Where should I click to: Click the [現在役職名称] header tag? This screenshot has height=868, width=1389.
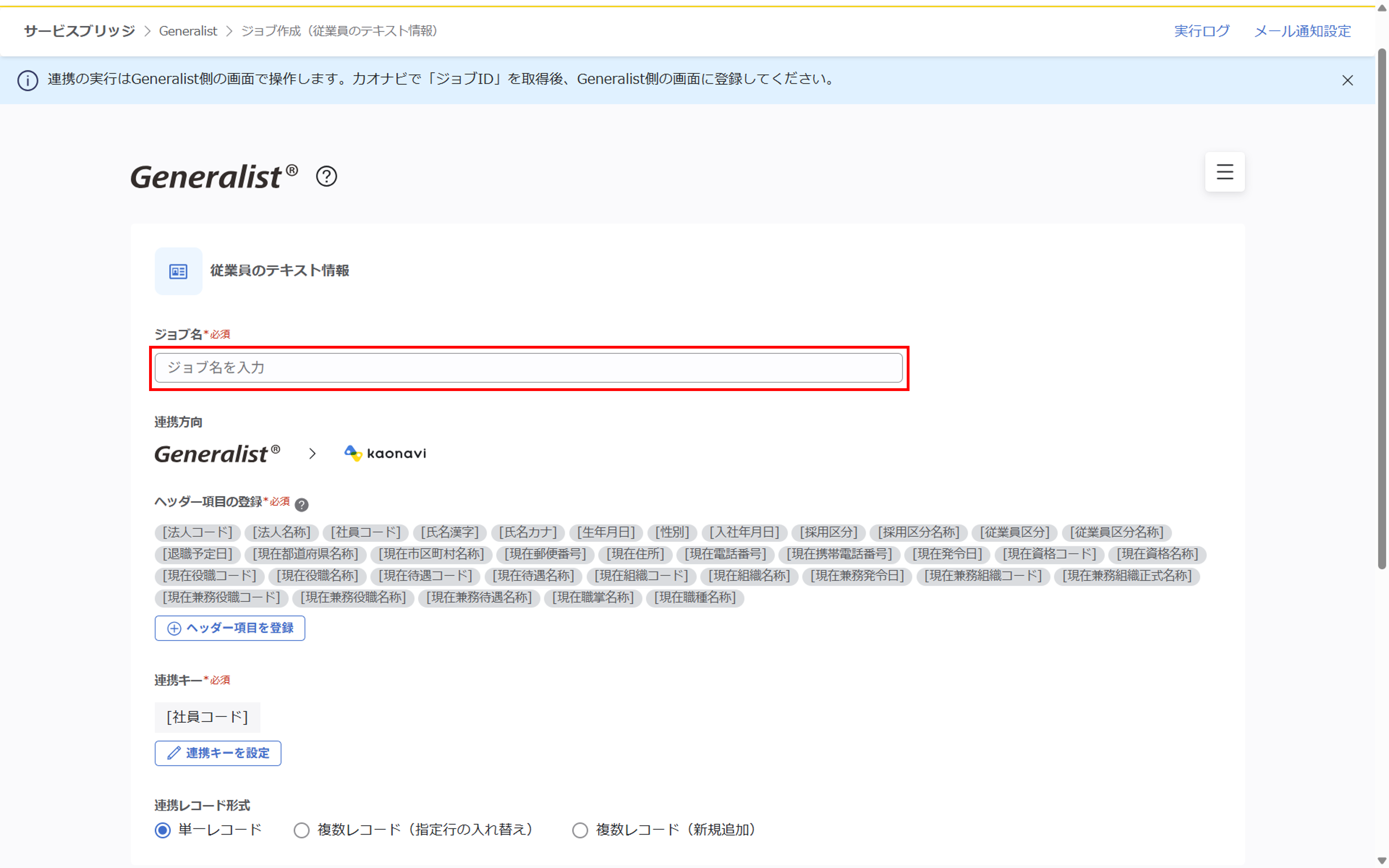point(317,576)
